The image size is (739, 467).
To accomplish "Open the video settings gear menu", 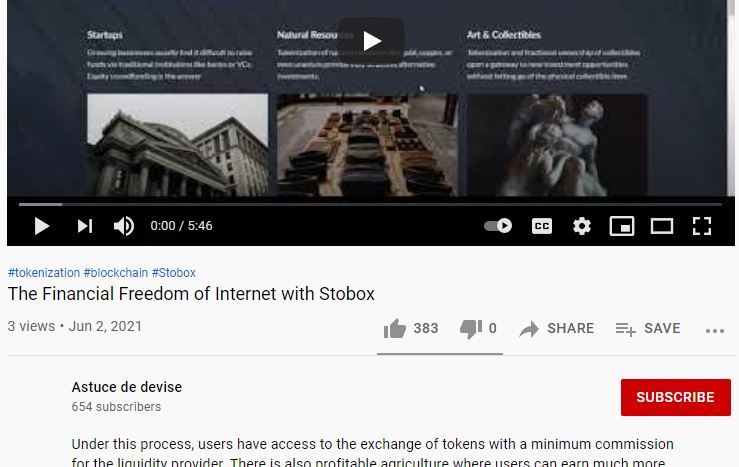I will click(582, 226).
